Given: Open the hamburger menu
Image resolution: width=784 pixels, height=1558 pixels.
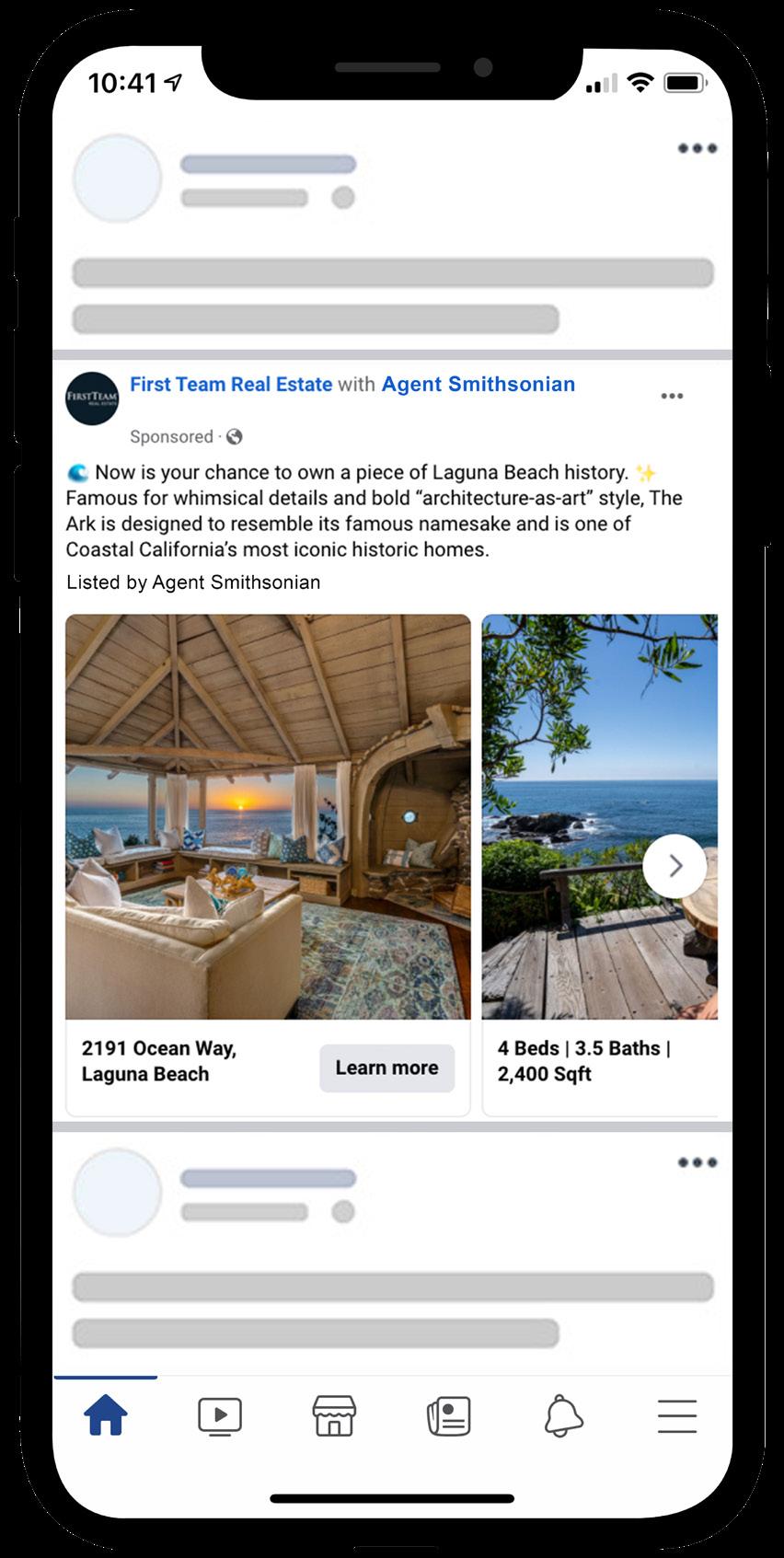Looking at the screenshot, I should point(676,1416).
